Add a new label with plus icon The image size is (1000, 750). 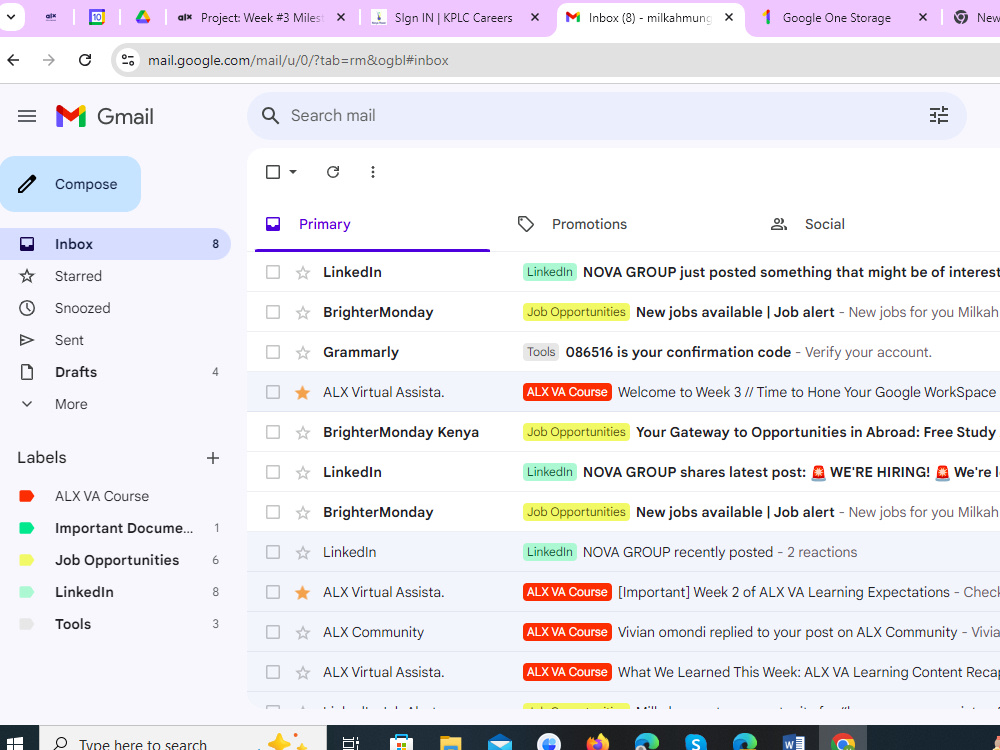coord(213,458)
